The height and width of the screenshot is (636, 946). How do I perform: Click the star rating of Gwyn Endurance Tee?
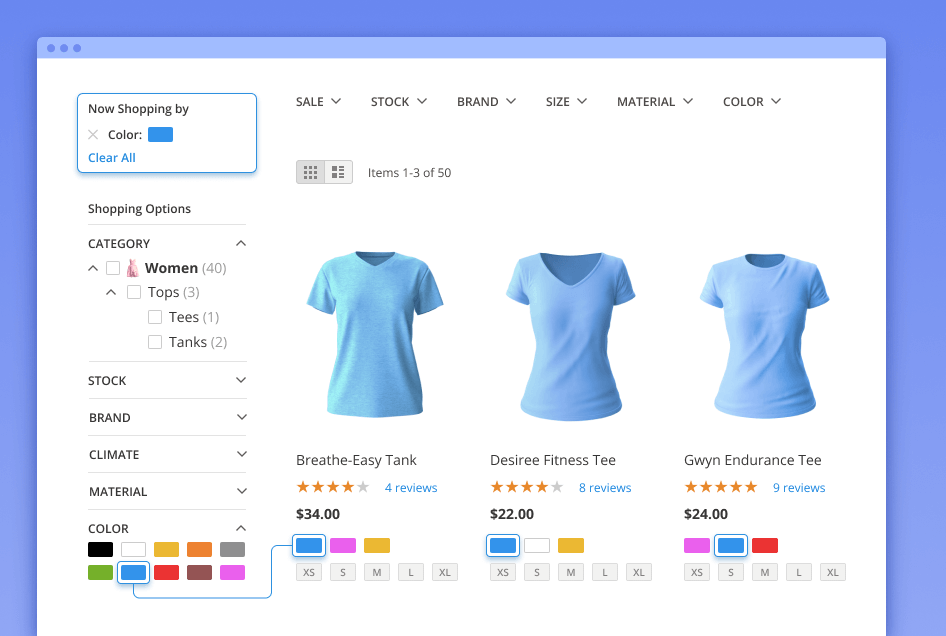coord(721,487)
